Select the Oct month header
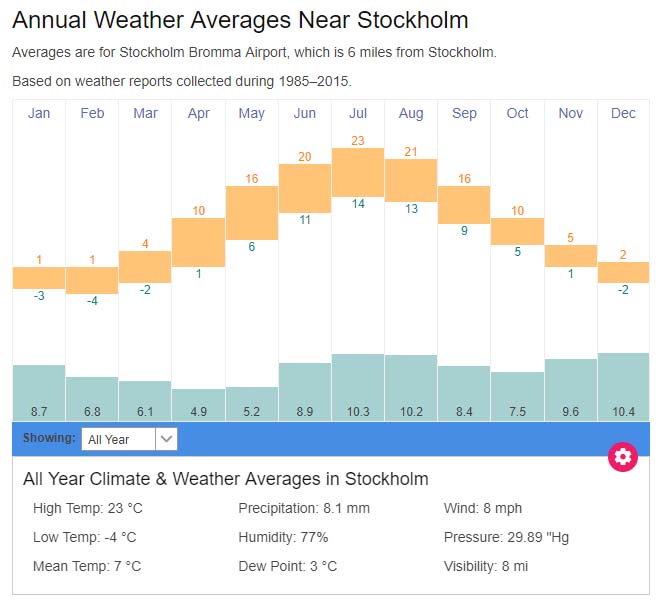 [517, 113]
